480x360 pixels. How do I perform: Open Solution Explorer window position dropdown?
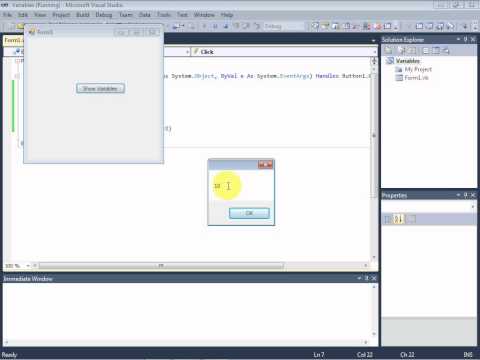point(458,39)
